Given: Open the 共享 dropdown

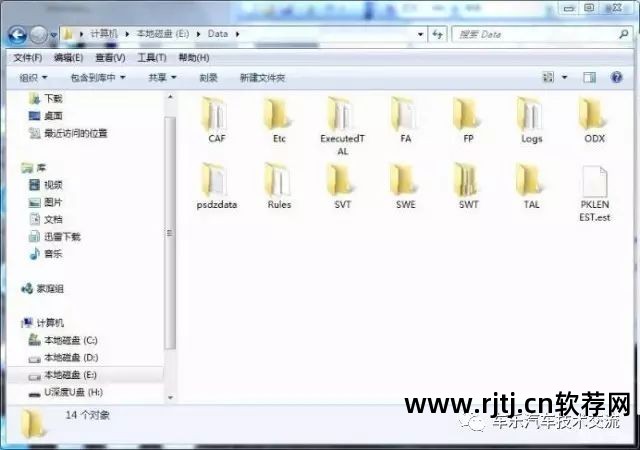Looking at the screenshot, I should click(162, 78).
